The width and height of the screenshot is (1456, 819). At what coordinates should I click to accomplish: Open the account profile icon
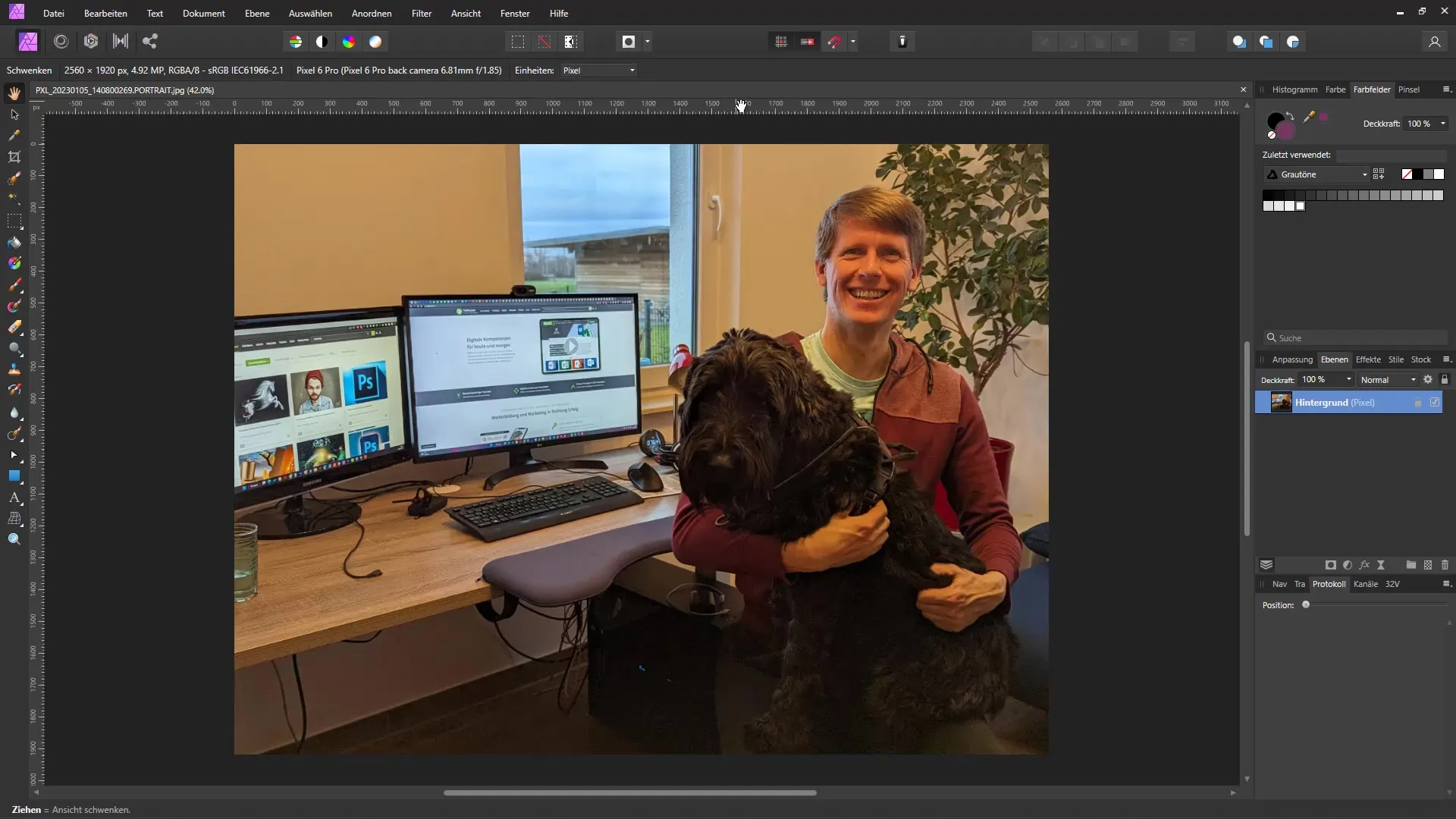[1434, 42]
